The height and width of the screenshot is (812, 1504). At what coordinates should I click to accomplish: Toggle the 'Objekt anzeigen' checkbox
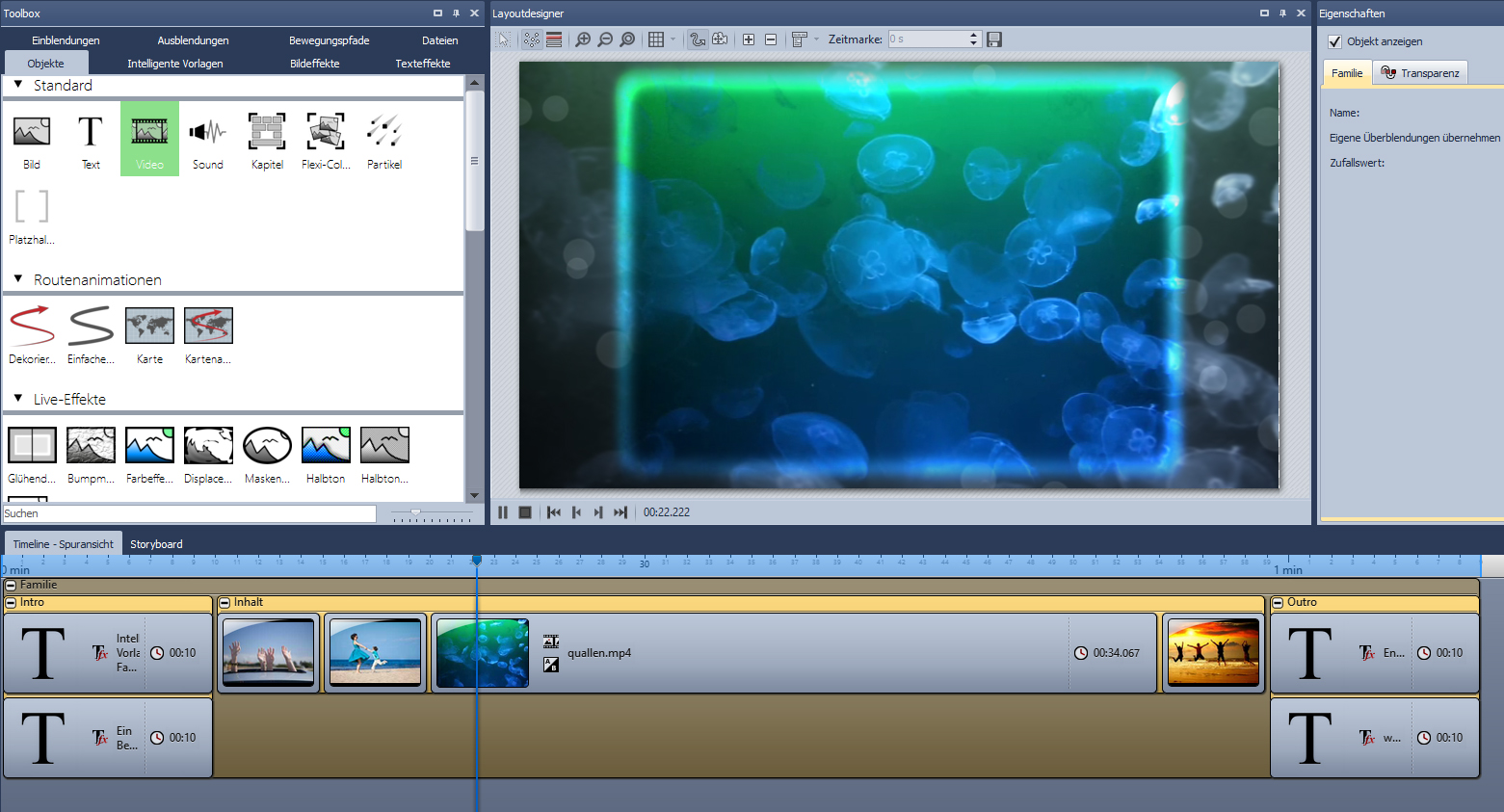[1334, 41]
